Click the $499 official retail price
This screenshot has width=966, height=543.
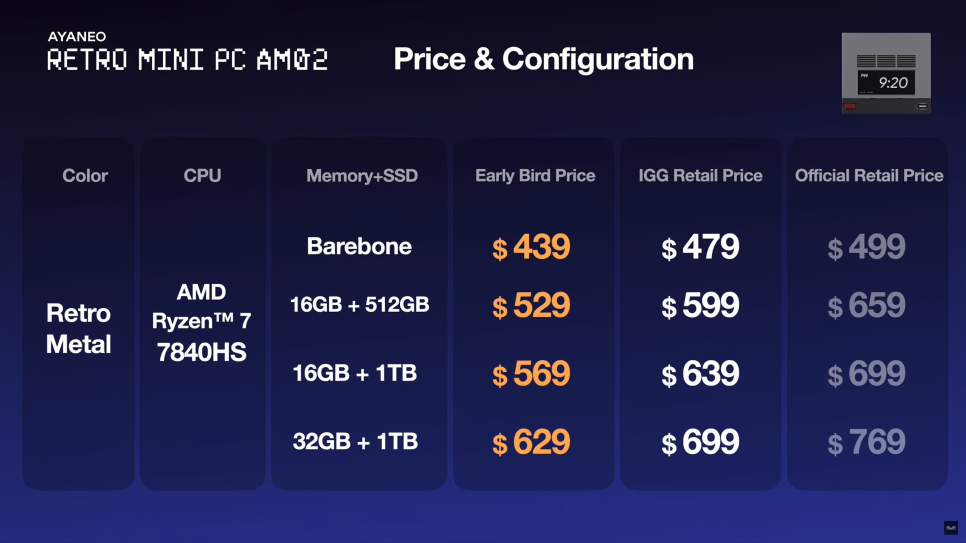(x=866, y=247)
